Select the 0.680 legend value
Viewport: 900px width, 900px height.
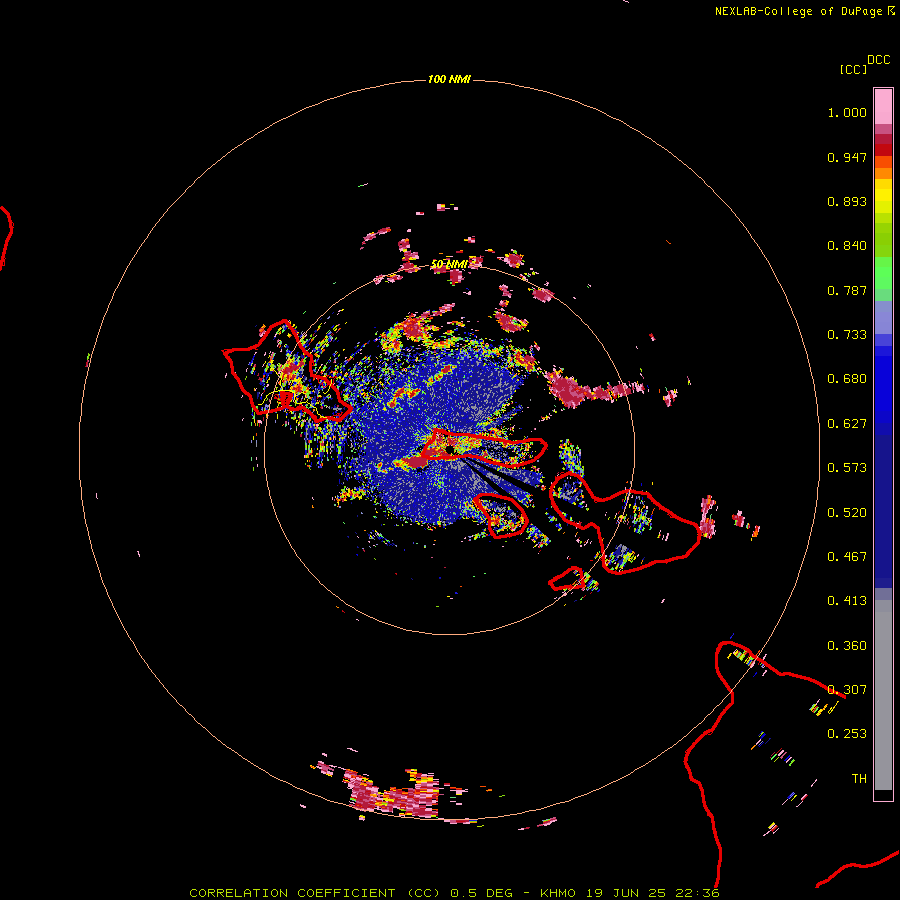point(847,379)
